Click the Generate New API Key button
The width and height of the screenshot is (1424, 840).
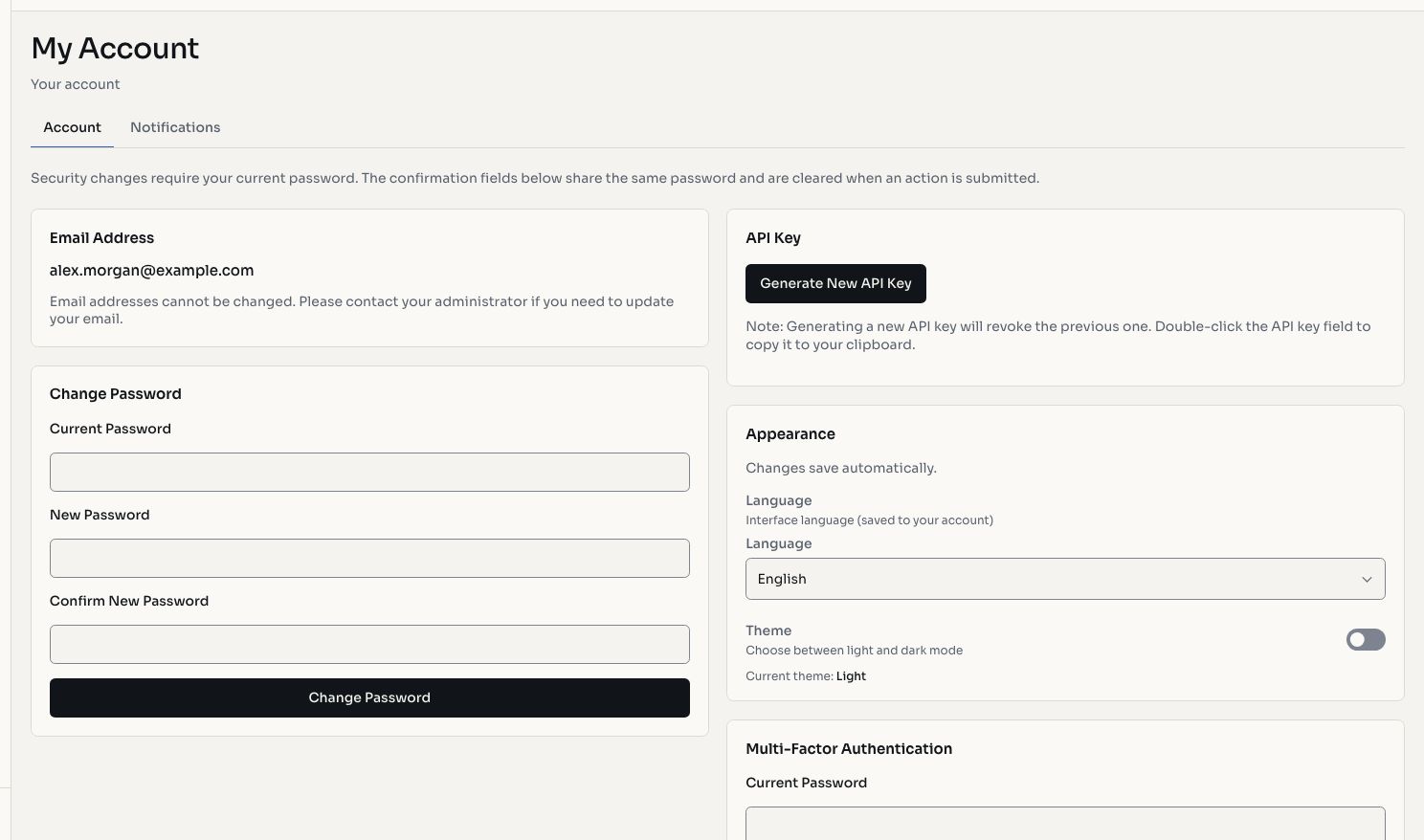click(x=835, y=283)
